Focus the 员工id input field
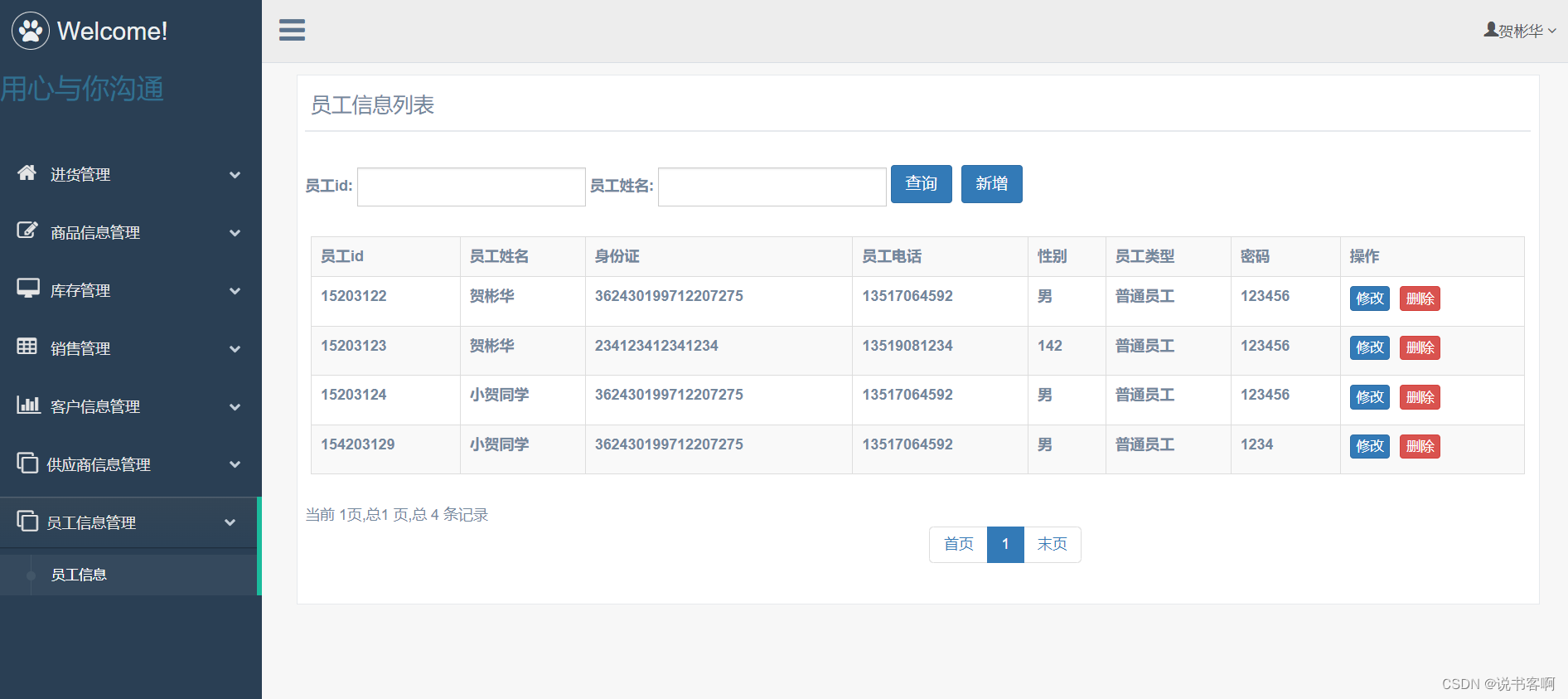The height and width of the screenshot is (699, 1568). [471, 187]
